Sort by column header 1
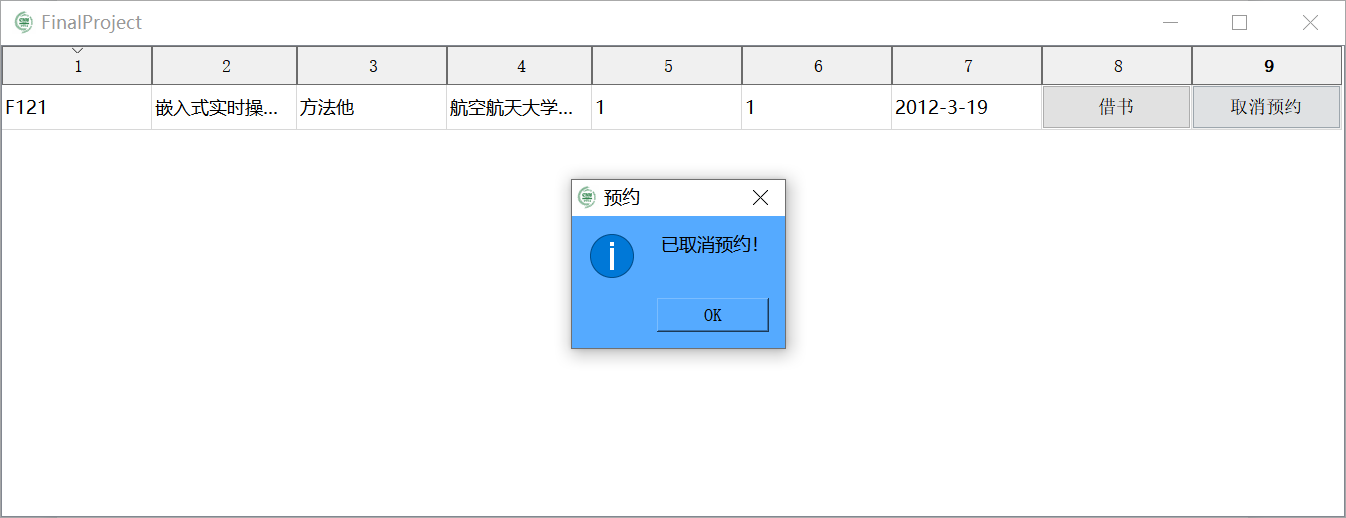This screenshot has width=1346, height=518. 77,66
